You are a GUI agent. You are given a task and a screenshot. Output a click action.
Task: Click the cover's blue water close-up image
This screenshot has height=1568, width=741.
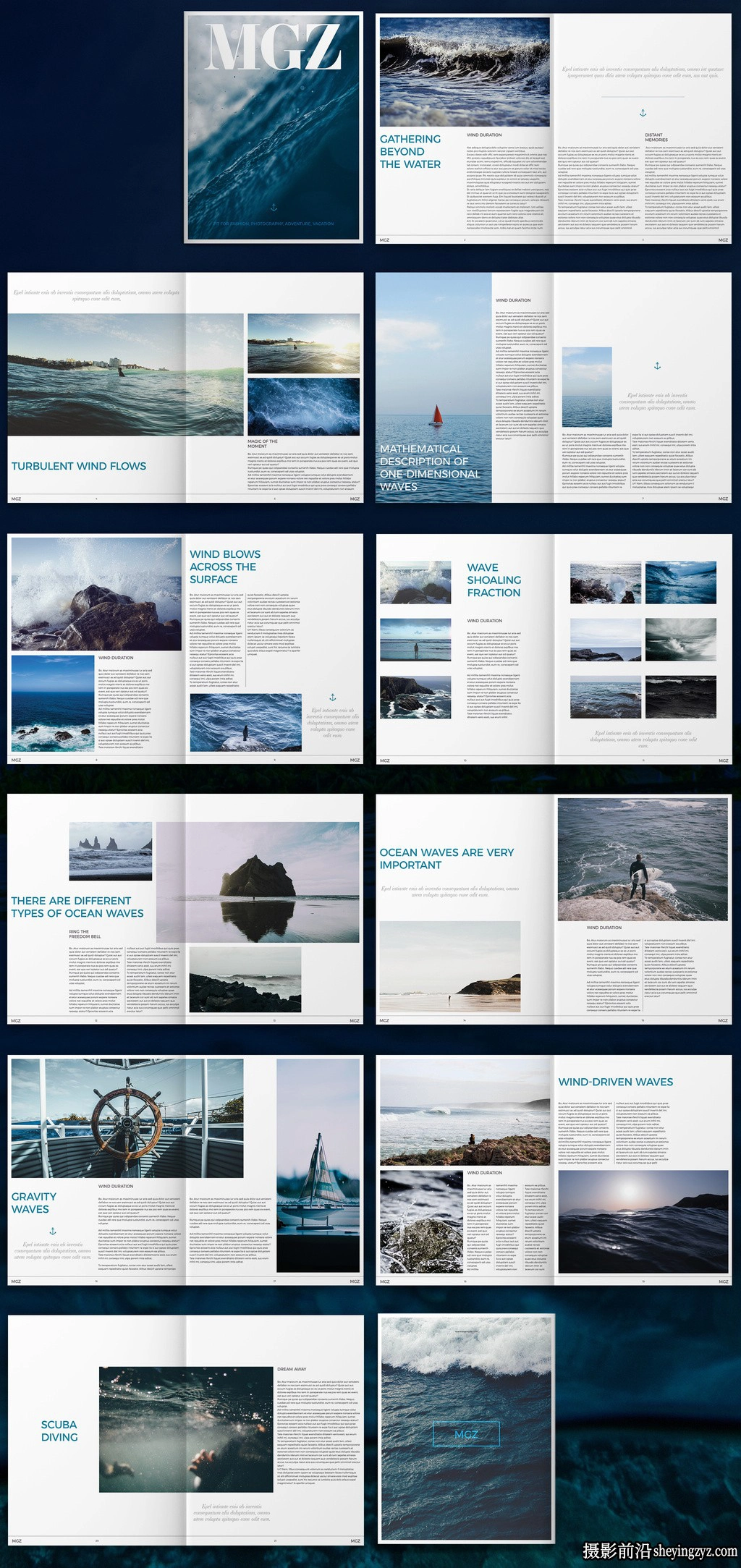tap(274, 127)
